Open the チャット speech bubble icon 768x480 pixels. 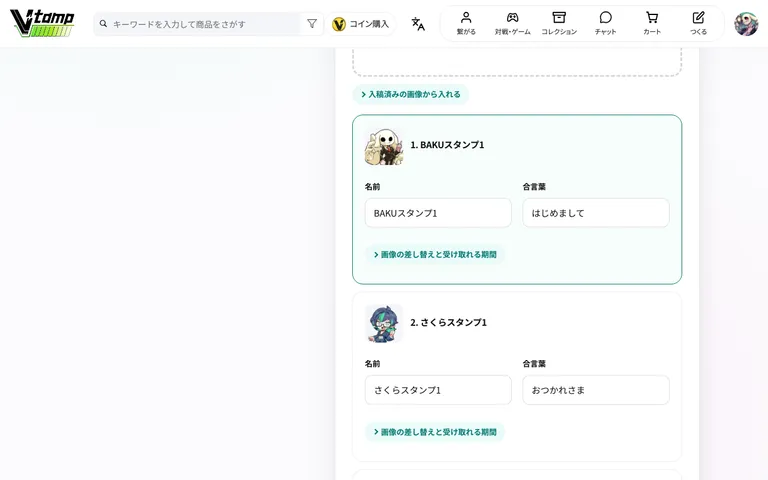pos(605,18)
